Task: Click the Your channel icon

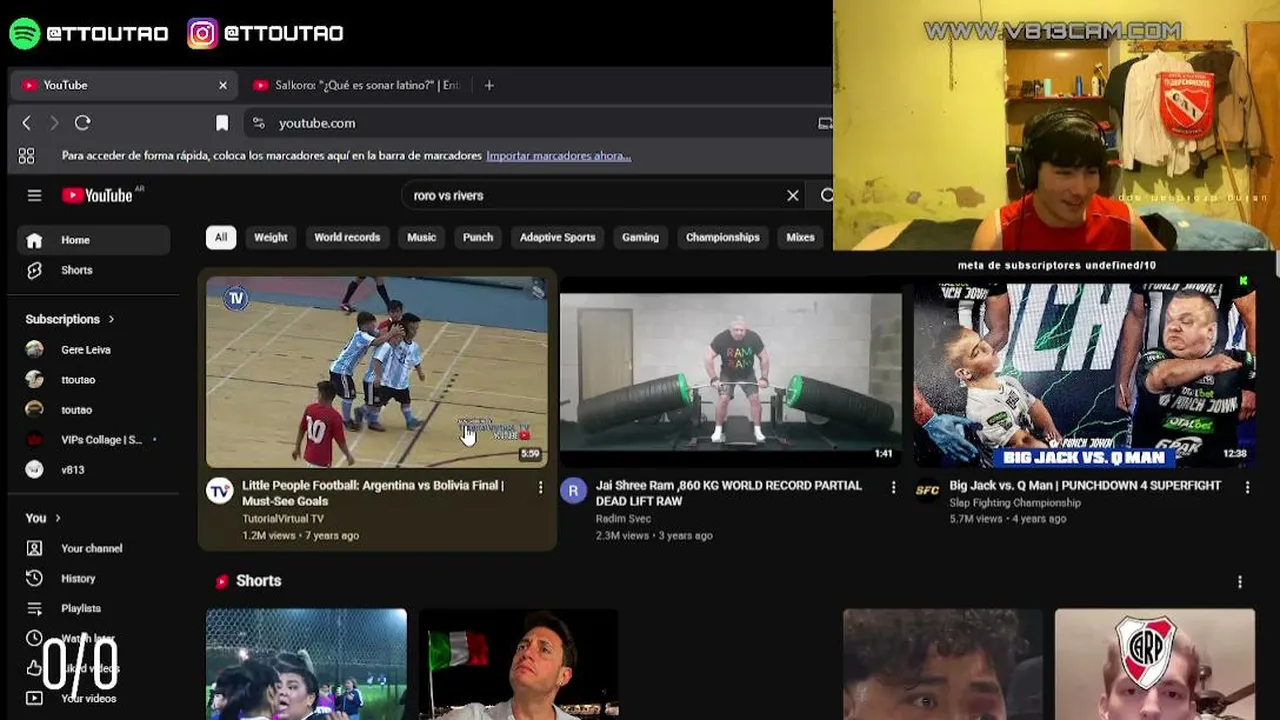Action: coord(34,548)
